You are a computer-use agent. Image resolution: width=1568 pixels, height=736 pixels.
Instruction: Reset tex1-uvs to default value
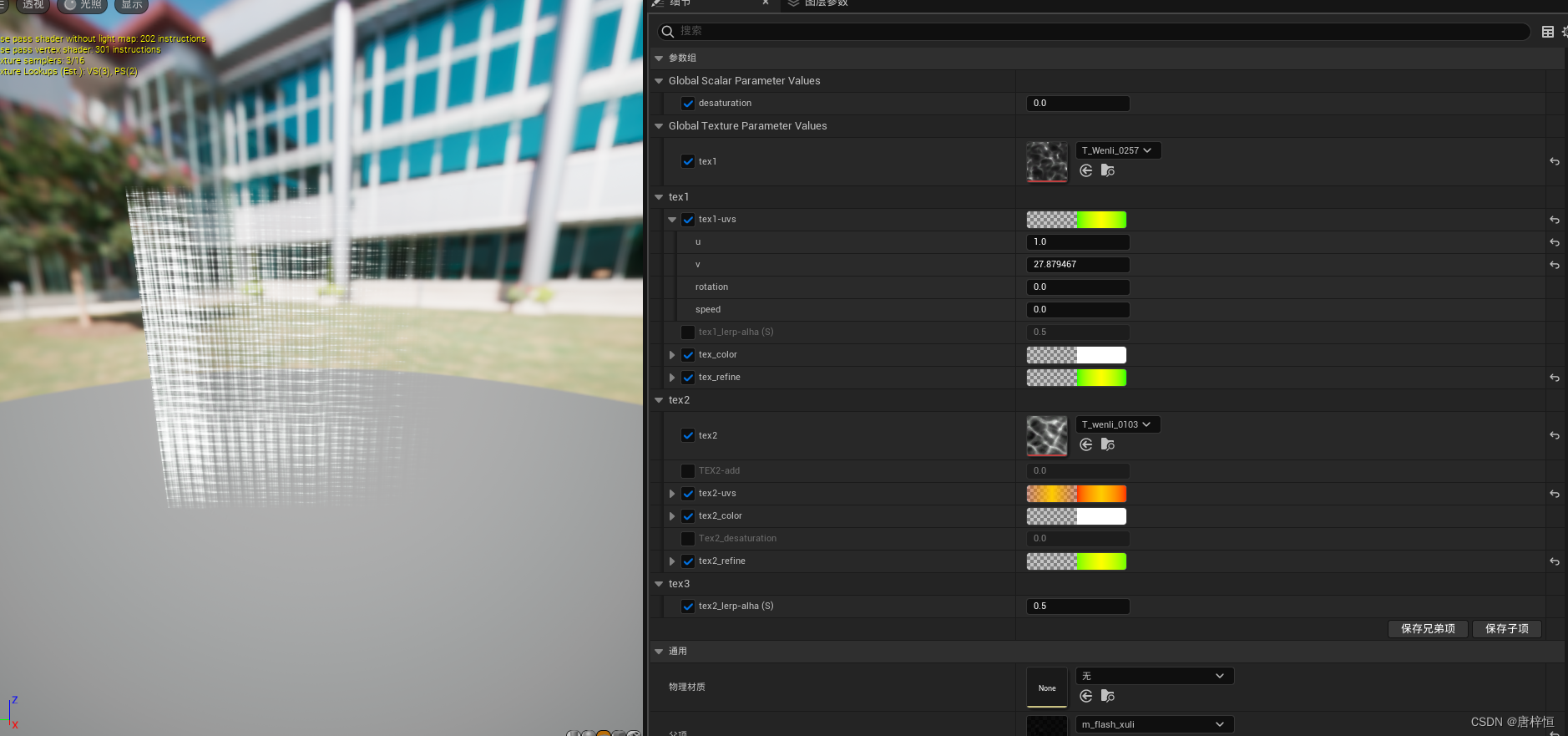1555,220
